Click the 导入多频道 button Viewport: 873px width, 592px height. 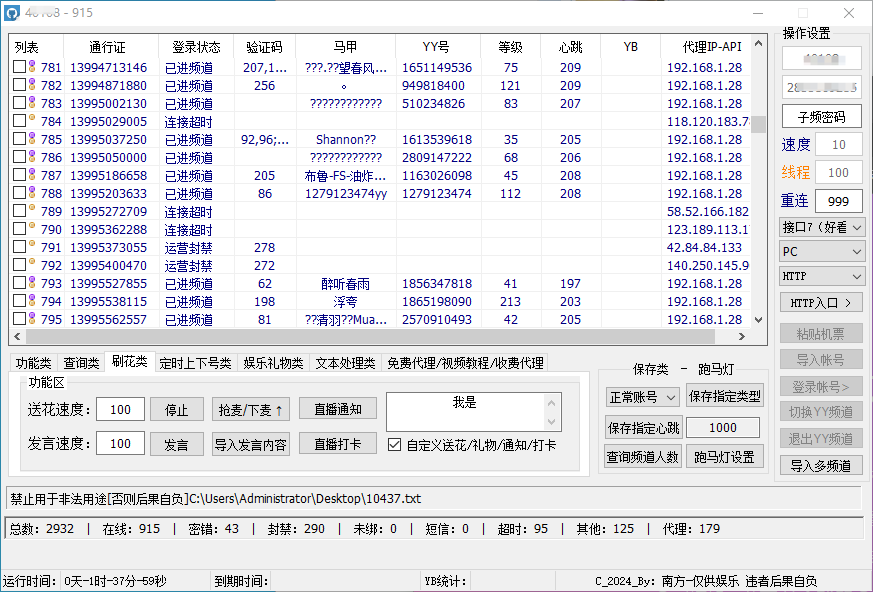pos(821,465)
